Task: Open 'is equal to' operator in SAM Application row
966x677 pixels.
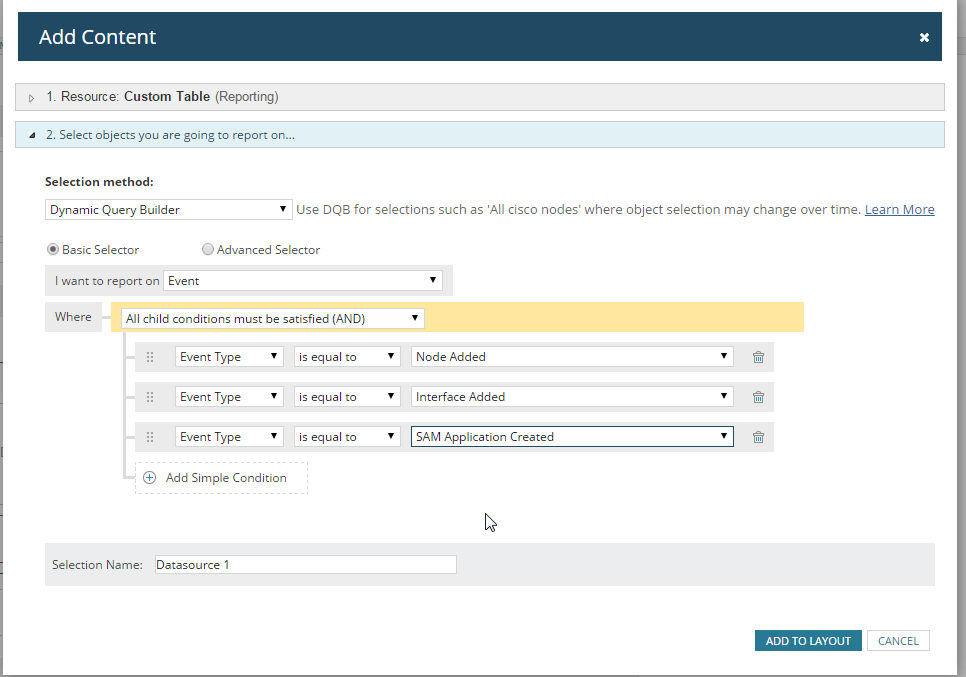Action: coord(347,437)
